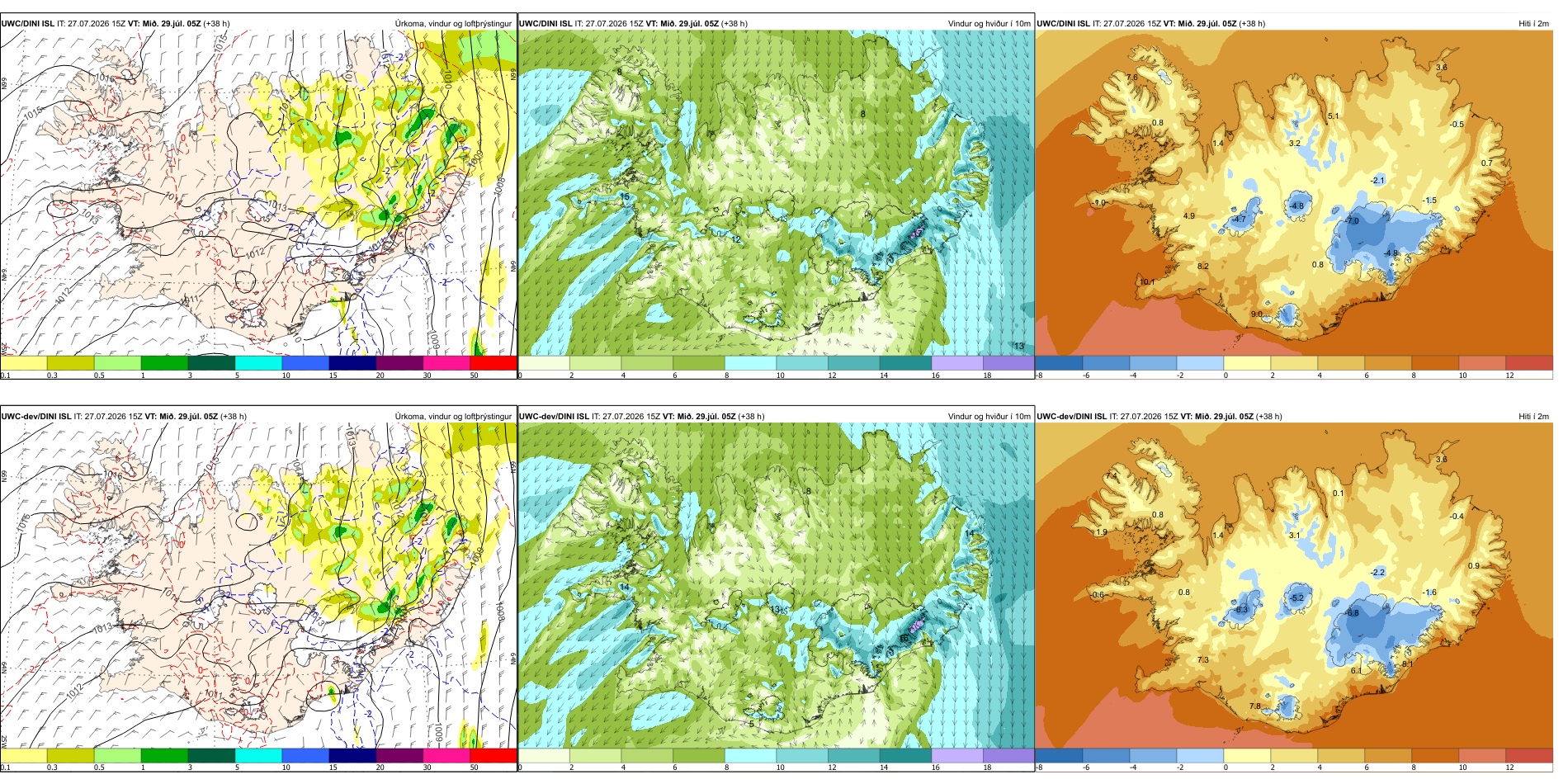Viewport: 1568px width, 784px height.
Task: Click lavender 16 swatch in UWC wind legend
Action: (956, 362)
